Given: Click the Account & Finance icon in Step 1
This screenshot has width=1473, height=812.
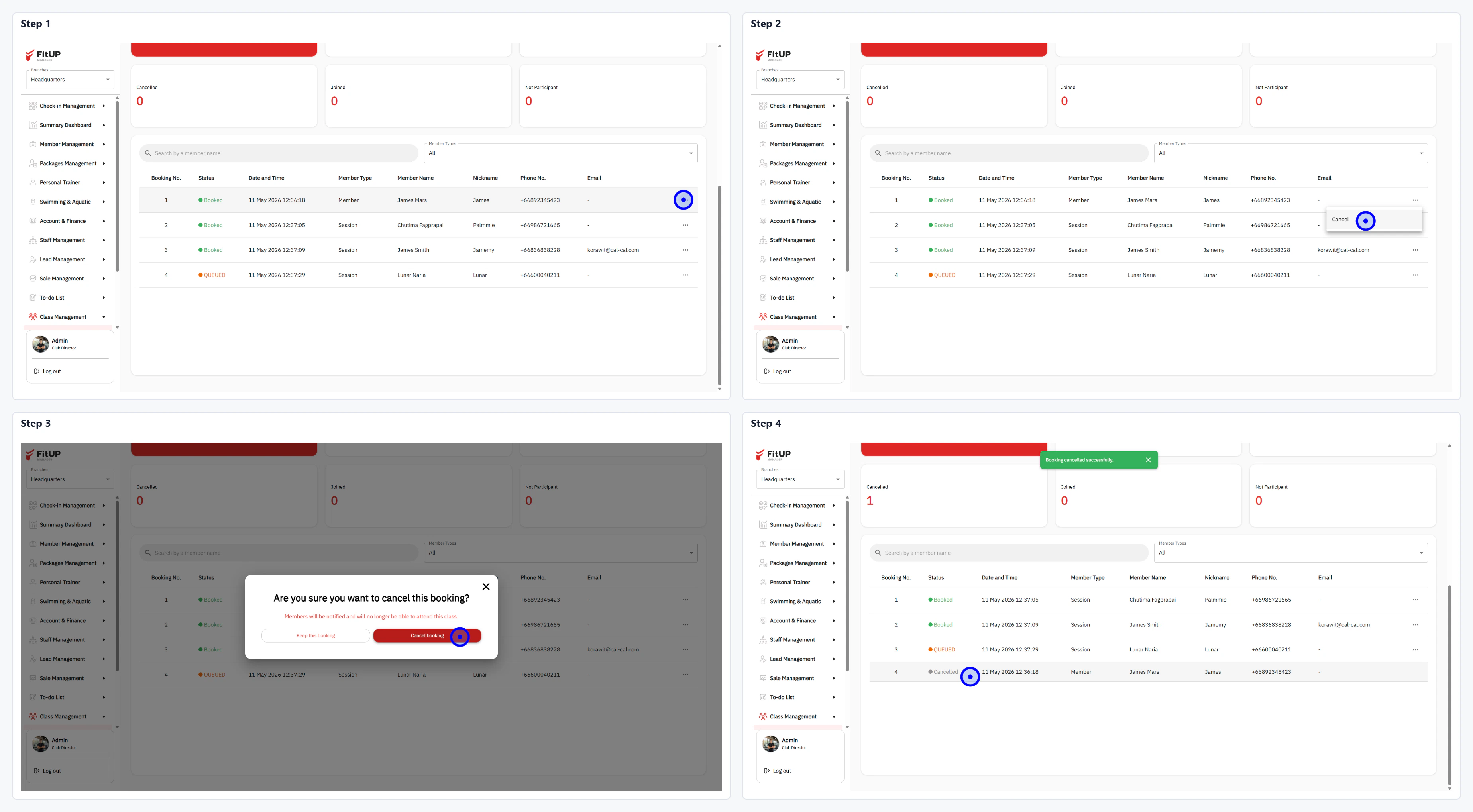Looking at the screenshot, I should click(33, 221).
